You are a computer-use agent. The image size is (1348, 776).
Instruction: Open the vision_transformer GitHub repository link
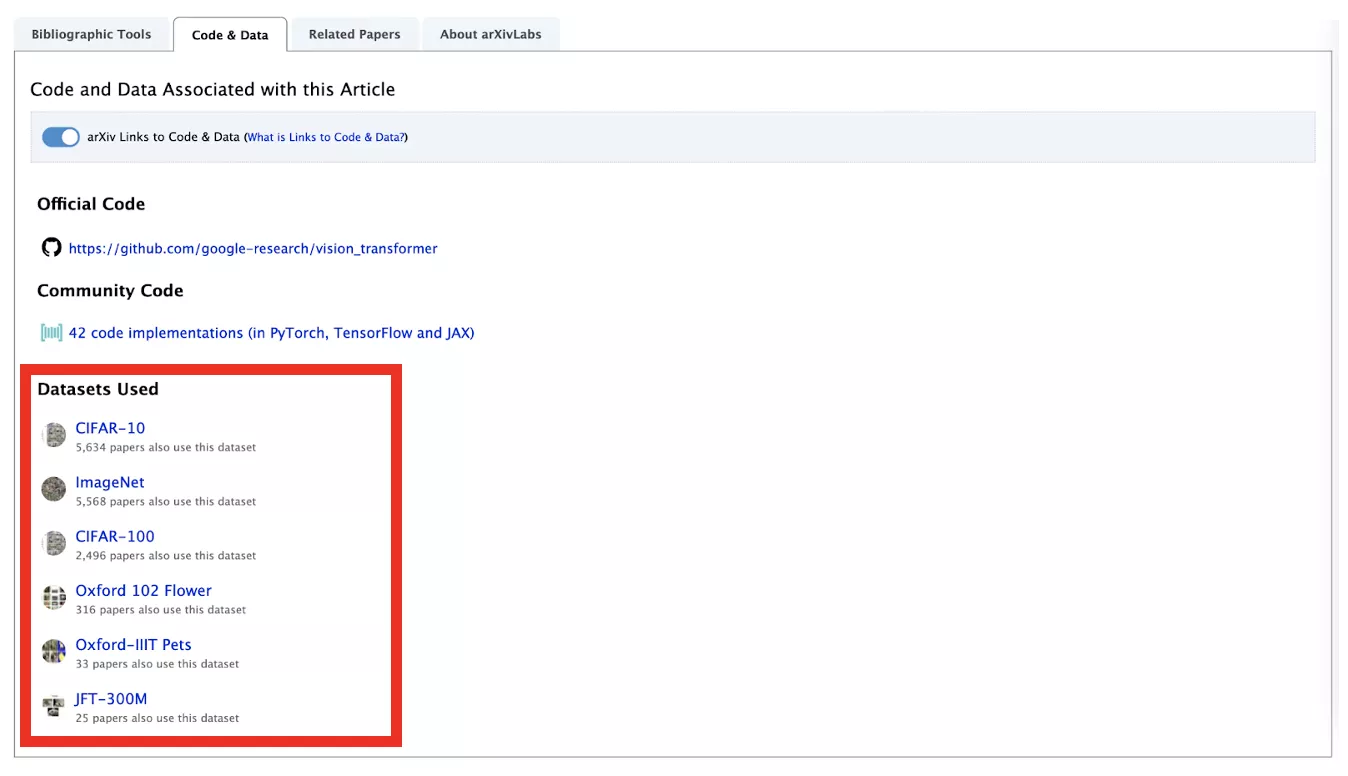pyautogui.click(x=253, y=248)
